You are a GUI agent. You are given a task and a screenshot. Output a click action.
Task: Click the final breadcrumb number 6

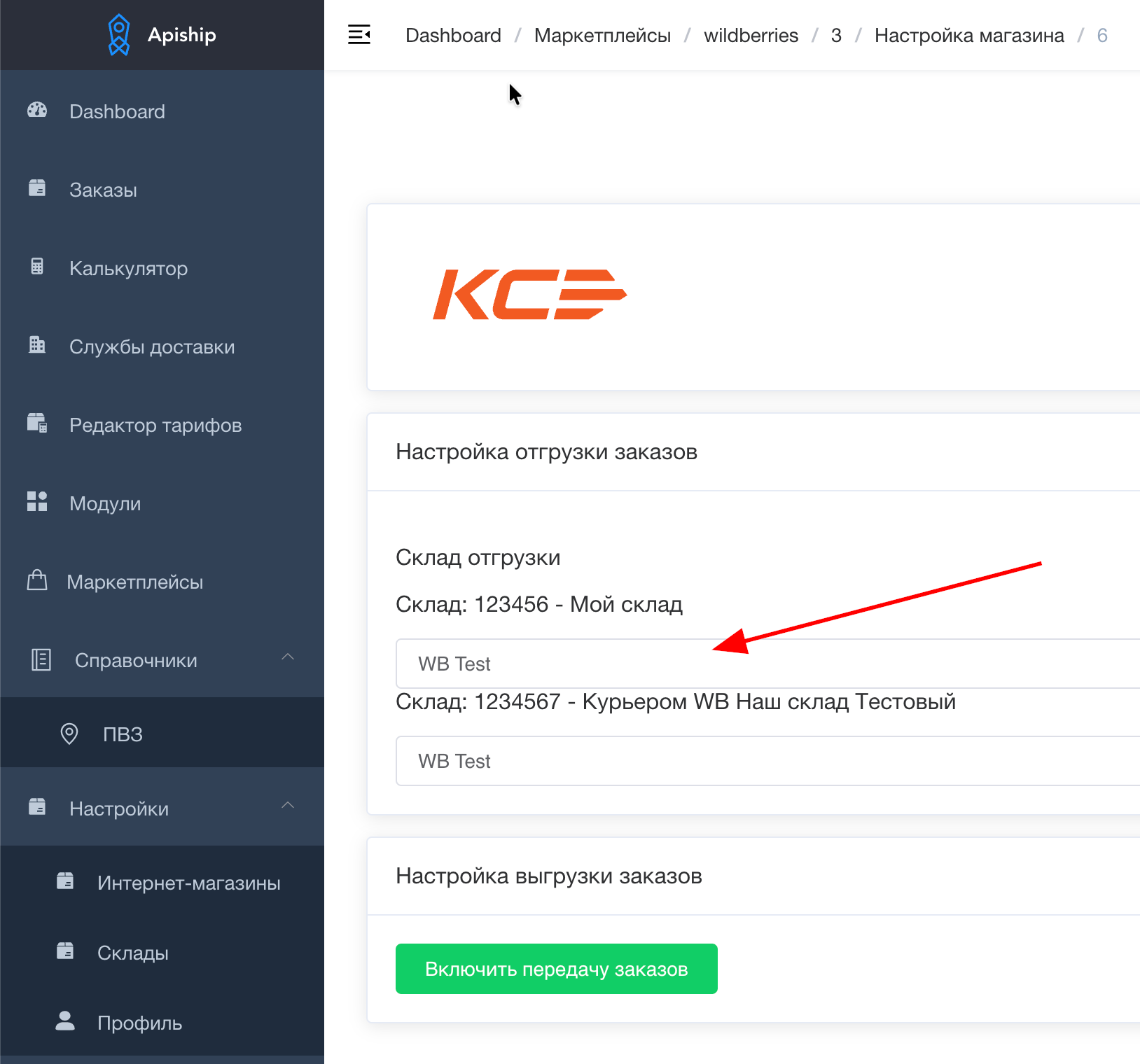pyautogui.click(x=1102, y=35)
